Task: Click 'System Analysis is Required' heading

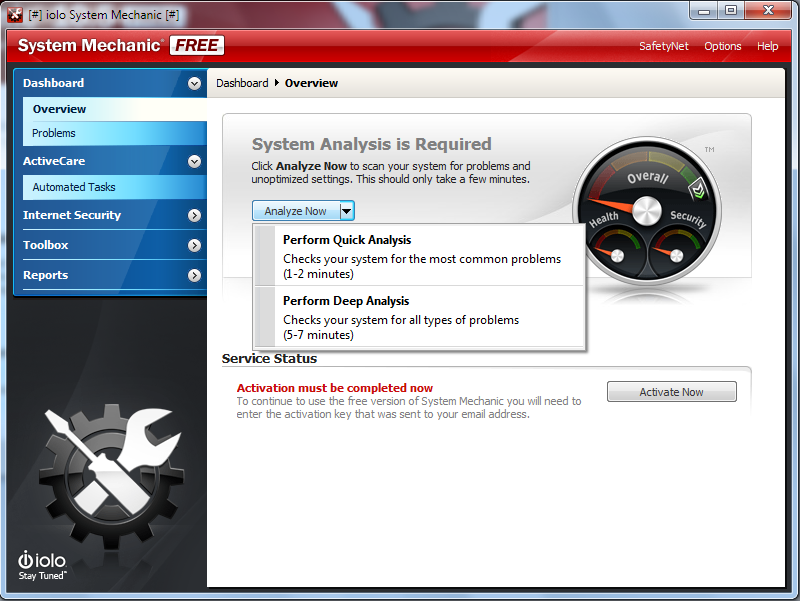Action: click(x=371, y=144)
